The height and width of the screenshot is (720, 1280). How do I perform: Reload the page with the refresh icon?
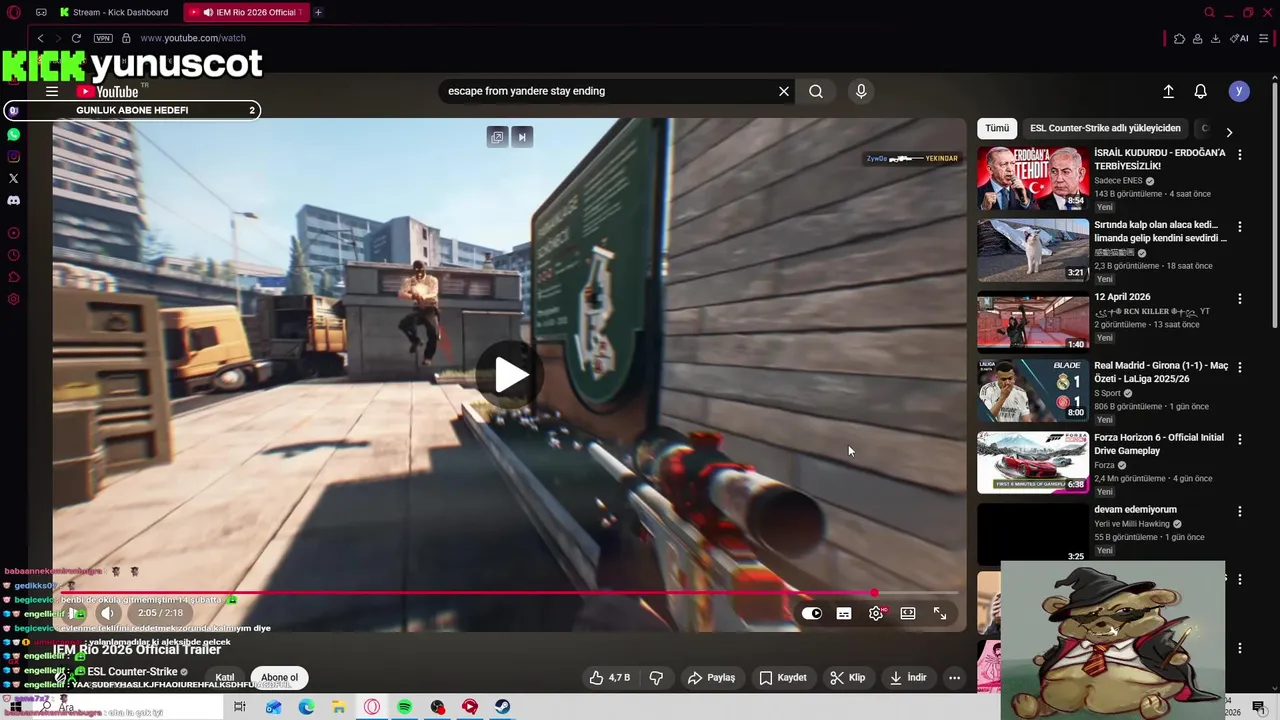point(76,38)
